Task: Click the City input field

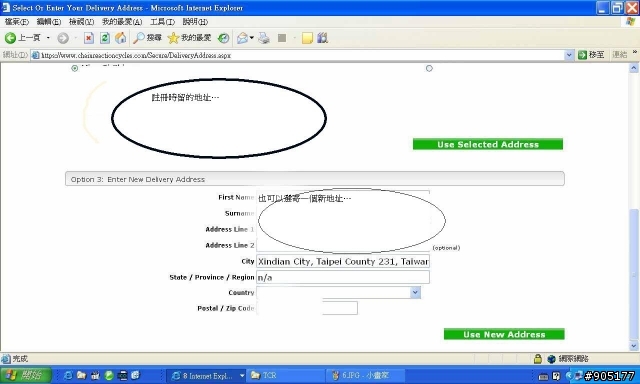Action: [343, 261]
